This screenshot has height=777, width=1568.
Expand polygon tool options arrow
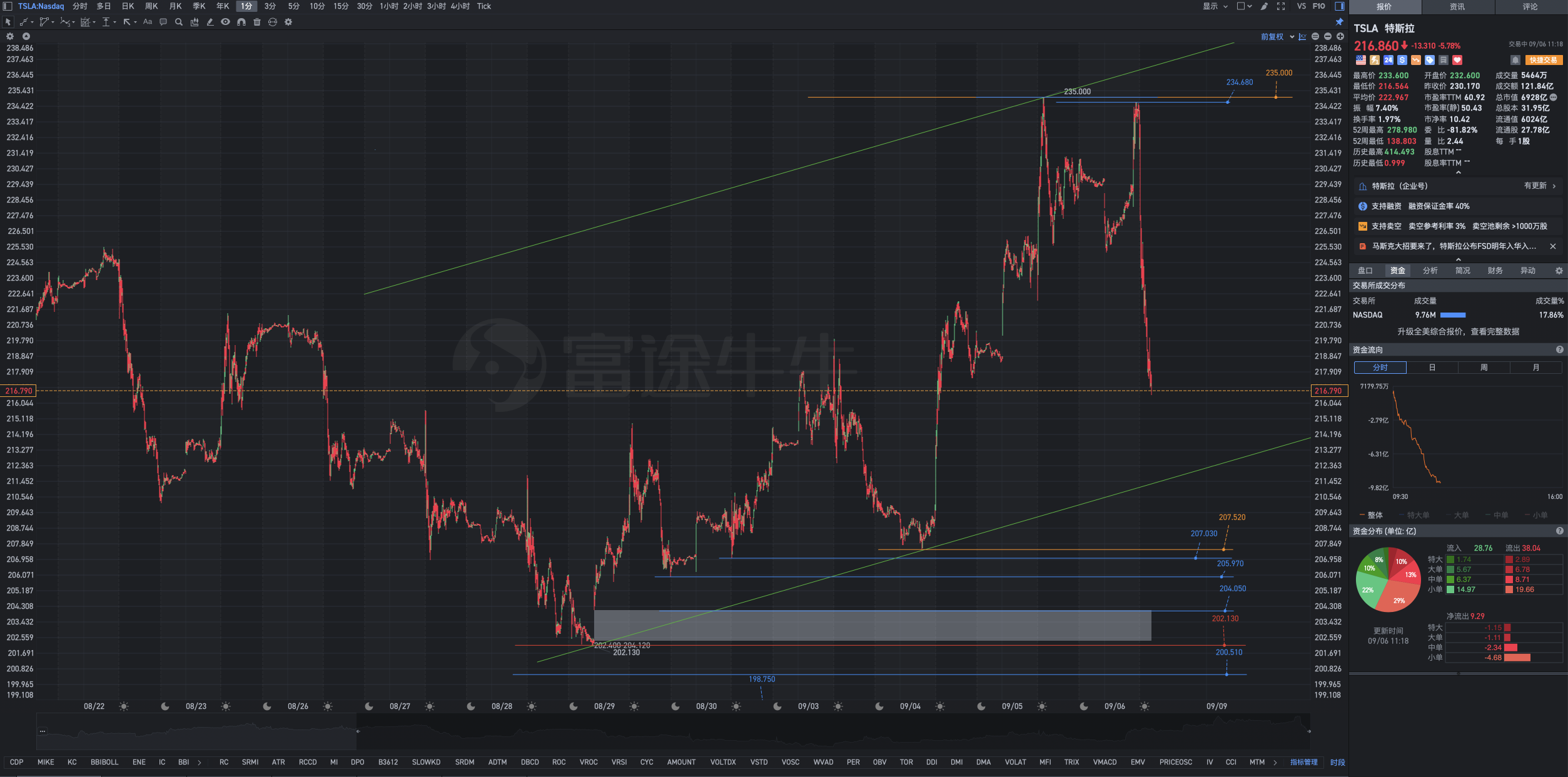tap(53, 22)
